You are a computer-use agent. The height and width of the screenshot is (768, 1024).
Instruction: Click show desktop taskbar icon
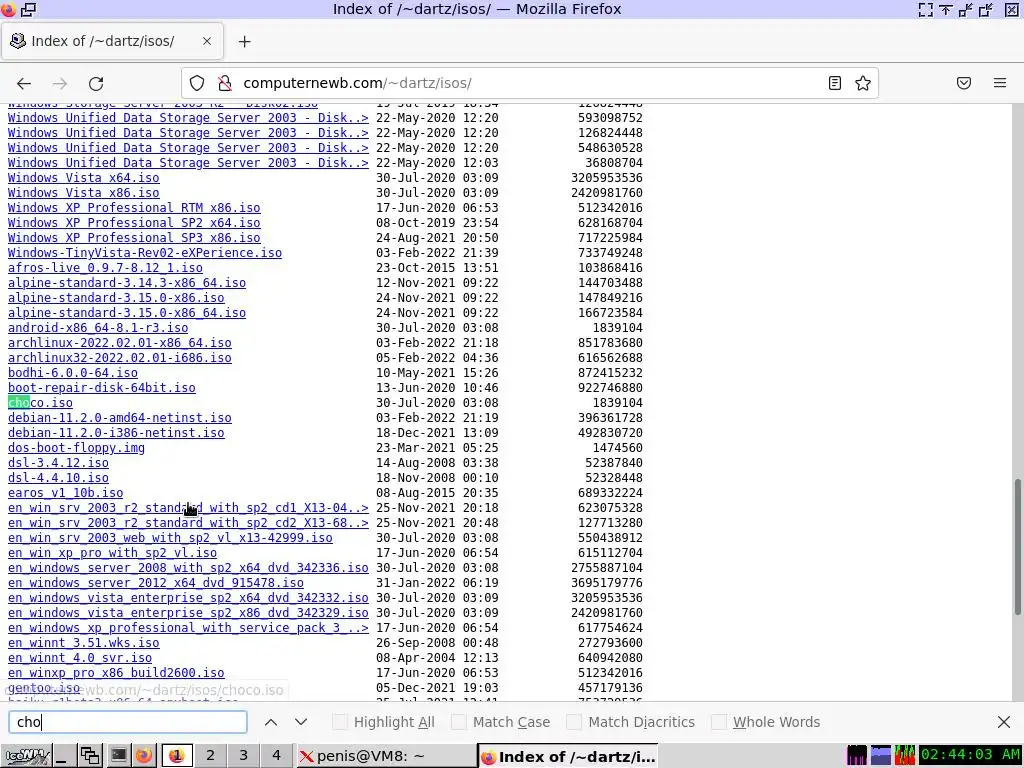[63, 756]
